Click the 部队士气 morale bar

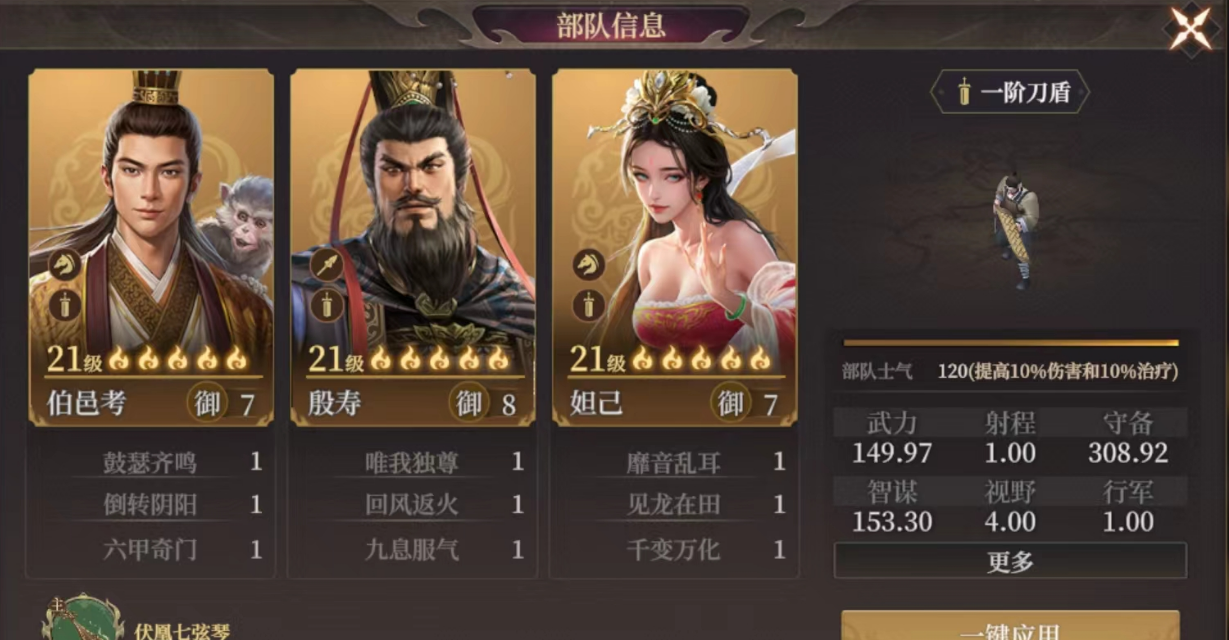[x=1010, y=343]
